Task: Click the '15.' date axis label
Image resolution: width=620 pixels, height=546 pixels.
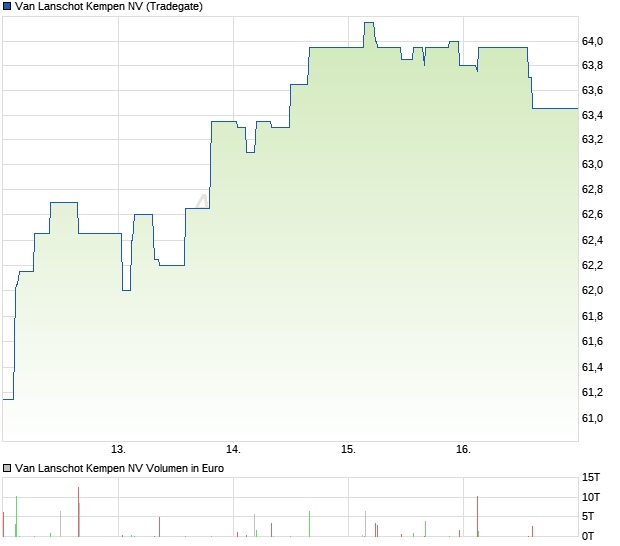Action: 348,450
